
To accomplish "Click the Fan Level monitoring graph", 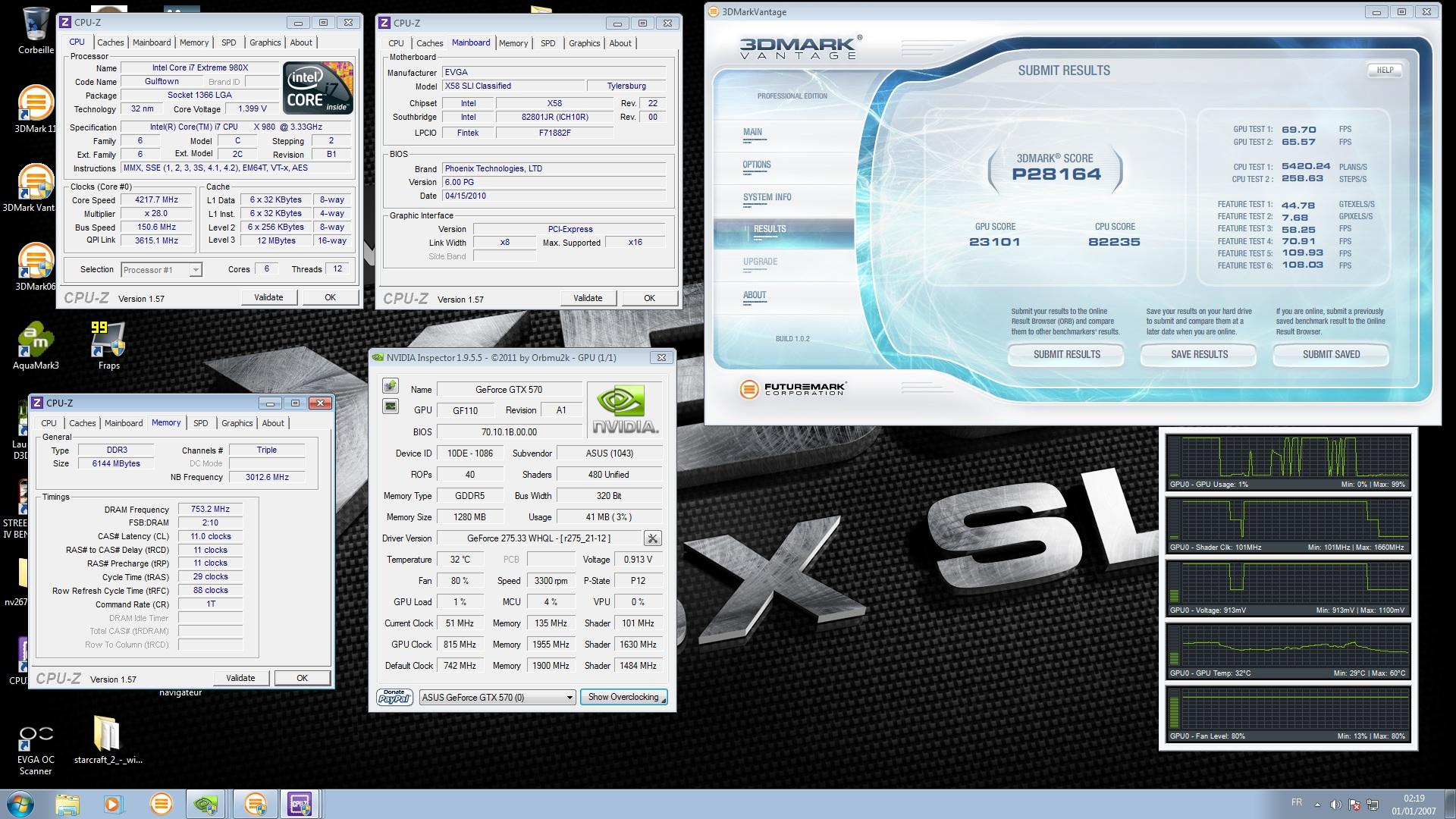I will (x=1288, y=714).
